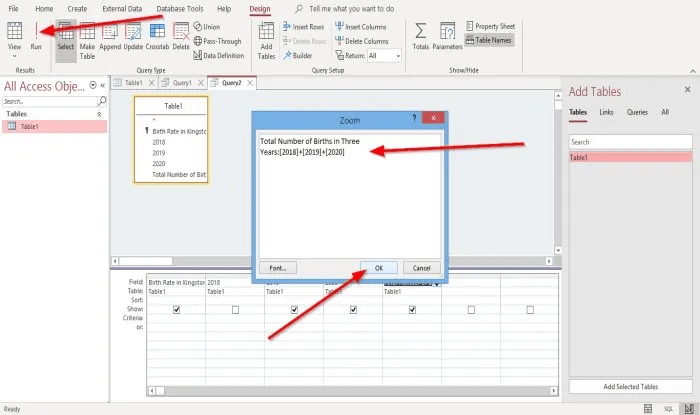Select Table1 in Add Tables list

630,157
